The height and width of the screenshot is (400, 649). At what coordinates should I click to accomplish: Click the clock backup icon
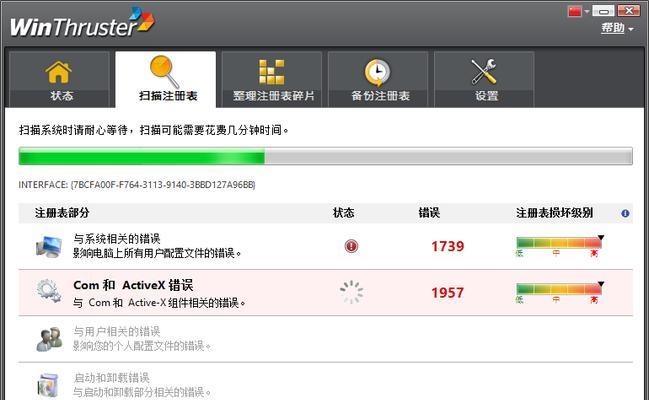pos(377,72)
